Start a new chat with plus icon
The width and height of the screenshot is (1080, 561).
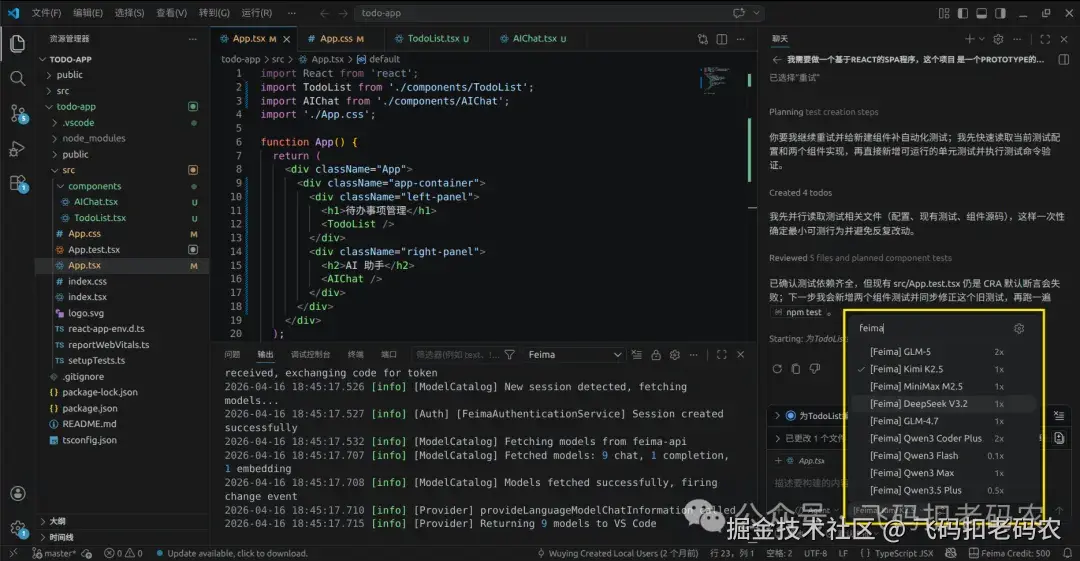point(969,39)
